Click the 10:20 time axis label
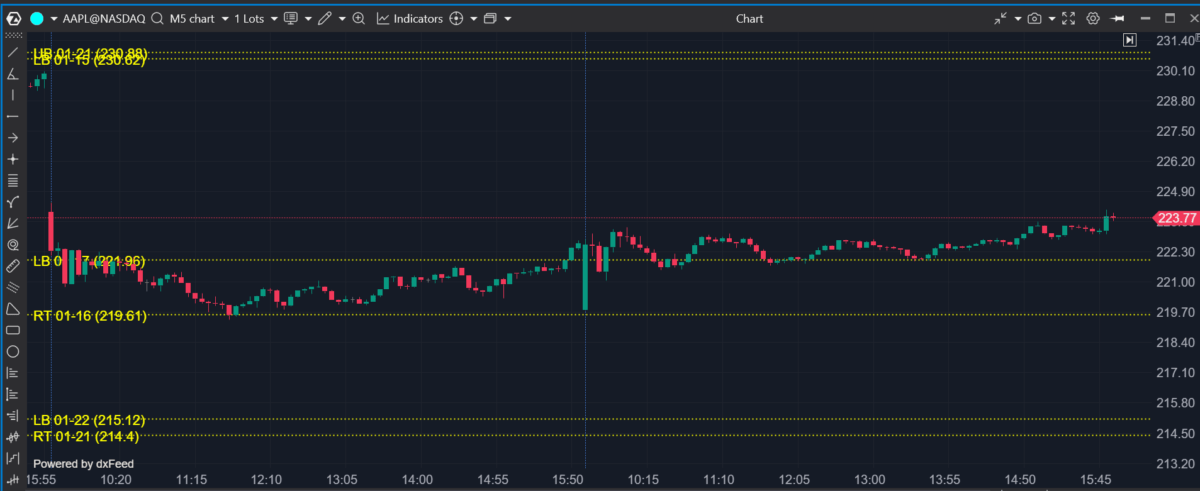The width and height of the screenshot is (1200, 491). point(117,481)
